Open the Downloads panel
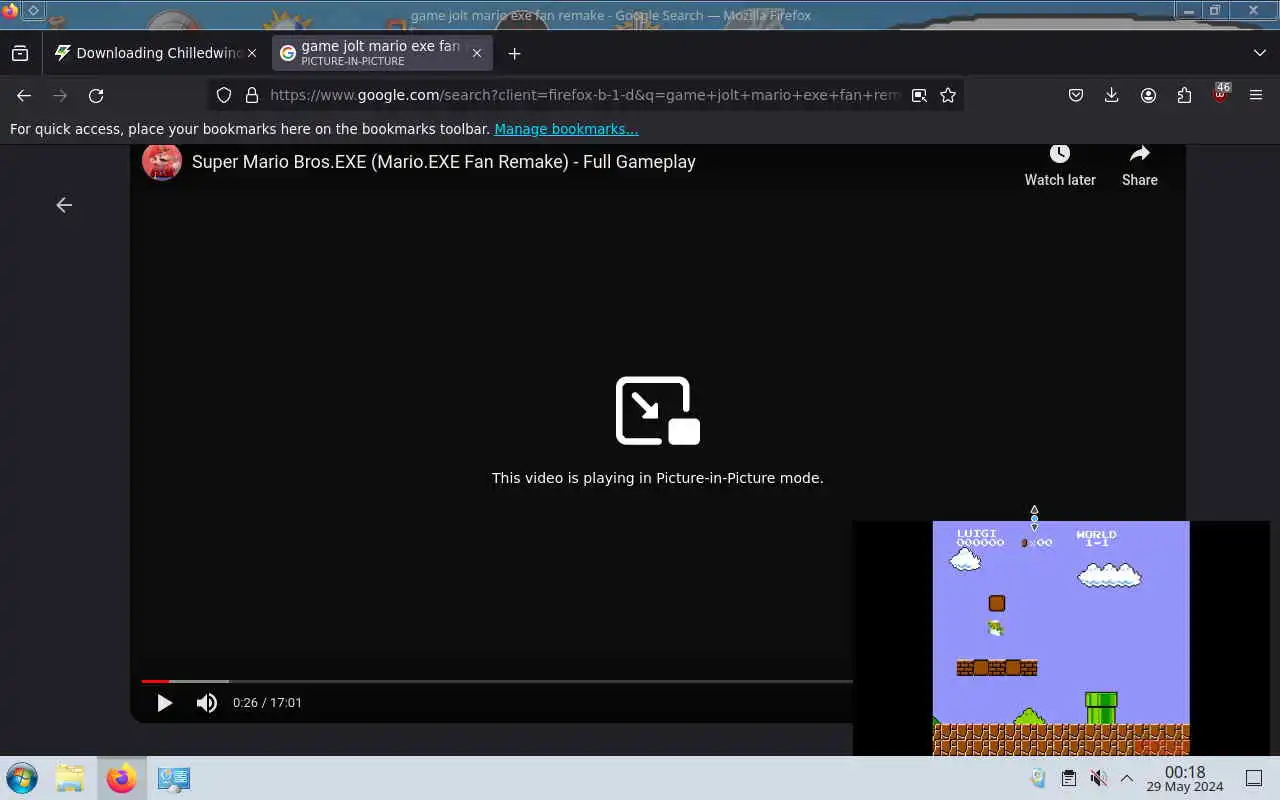The height and width of the screenshot is (800, 1280). click(x=1112, y=95)
